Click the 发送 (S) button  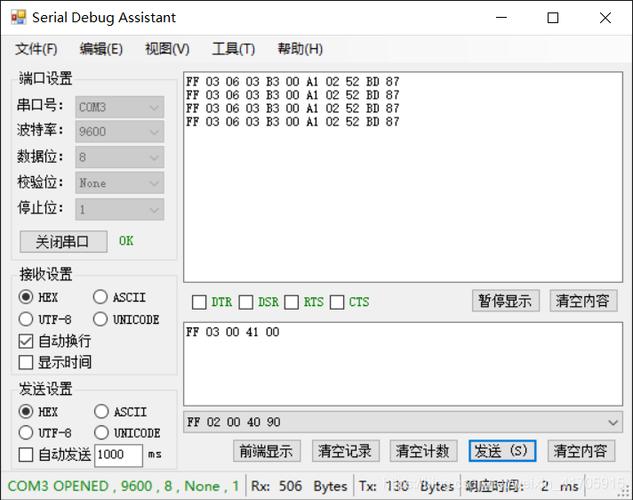click(502, 451)
